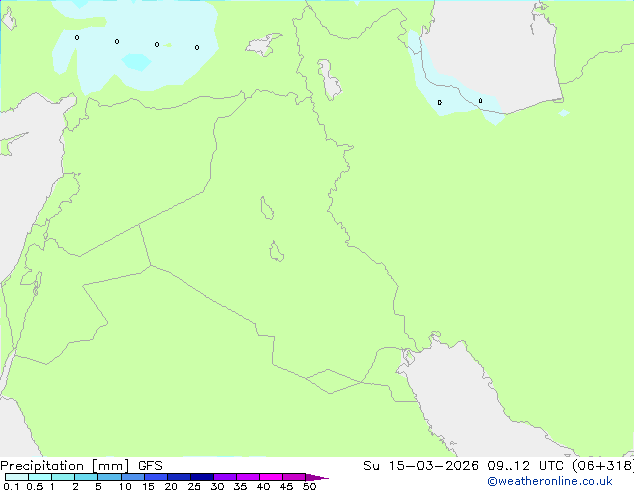This screenshot has width=634, height=490.
Task: Select legend swatch between 2 and 5
Action: [86, 477]
